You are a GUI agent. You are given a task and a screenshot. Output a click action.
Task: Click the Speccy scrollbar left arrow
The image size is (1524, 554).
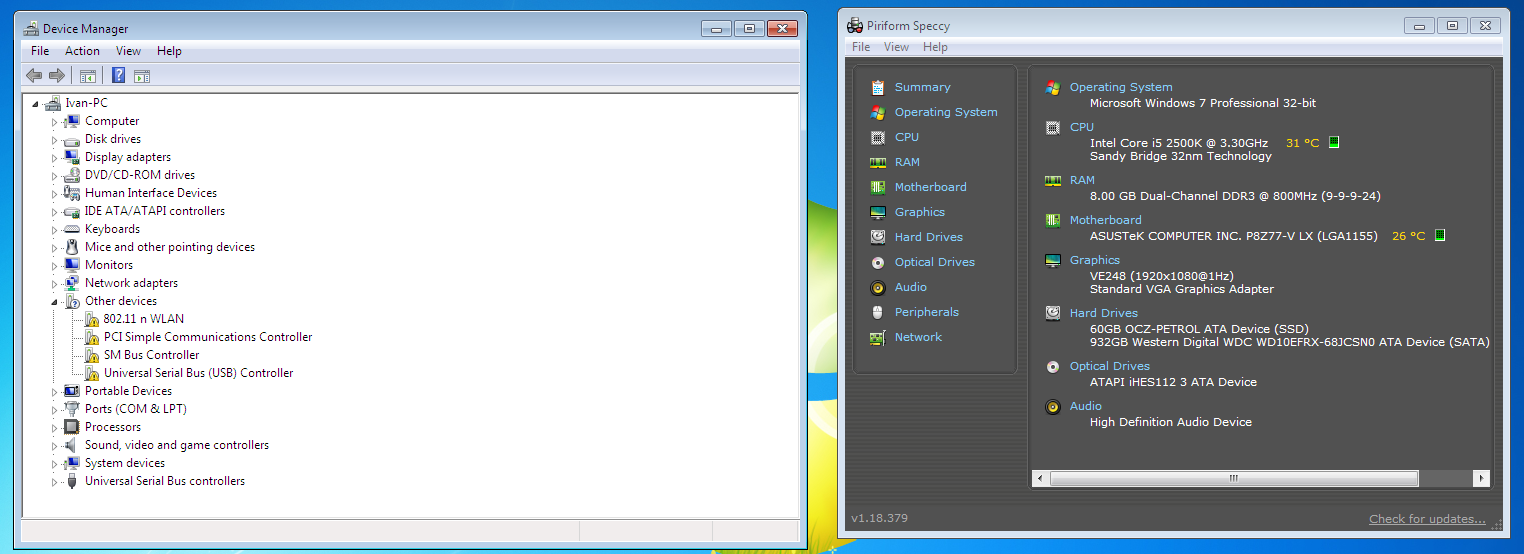(1040, 479)
